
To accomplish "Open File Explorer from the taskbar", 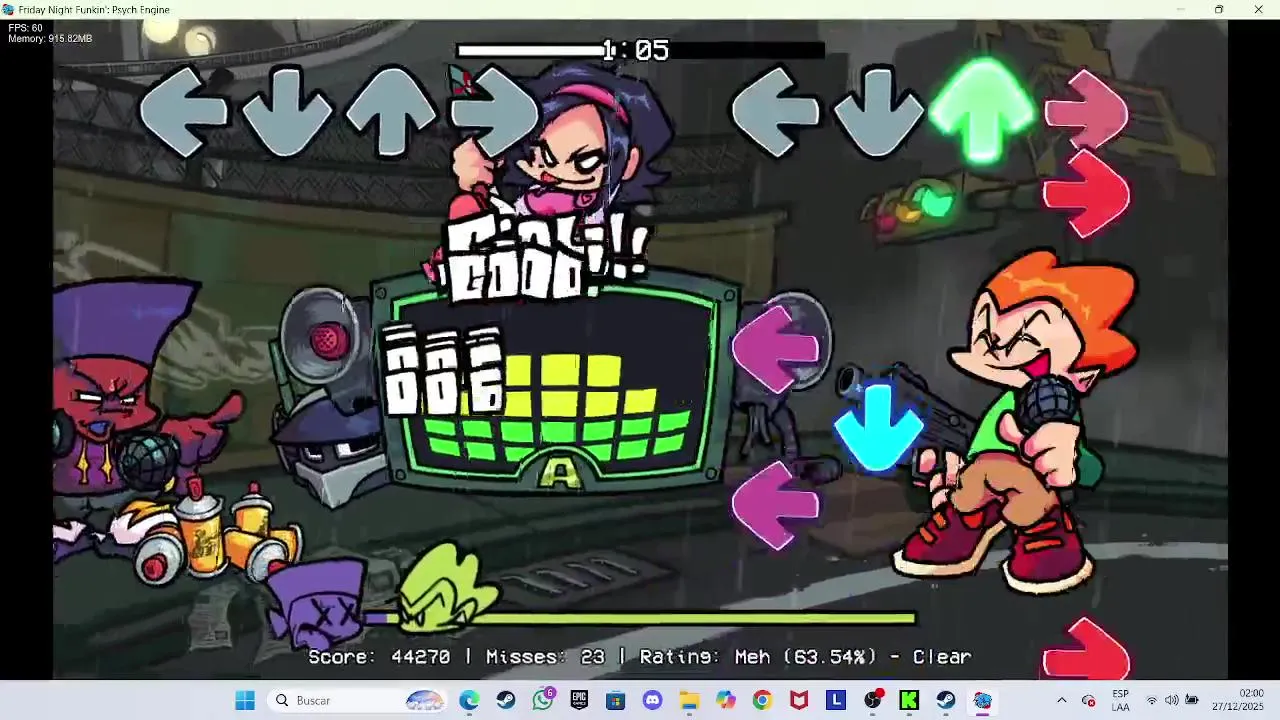I will click(689, 700).
